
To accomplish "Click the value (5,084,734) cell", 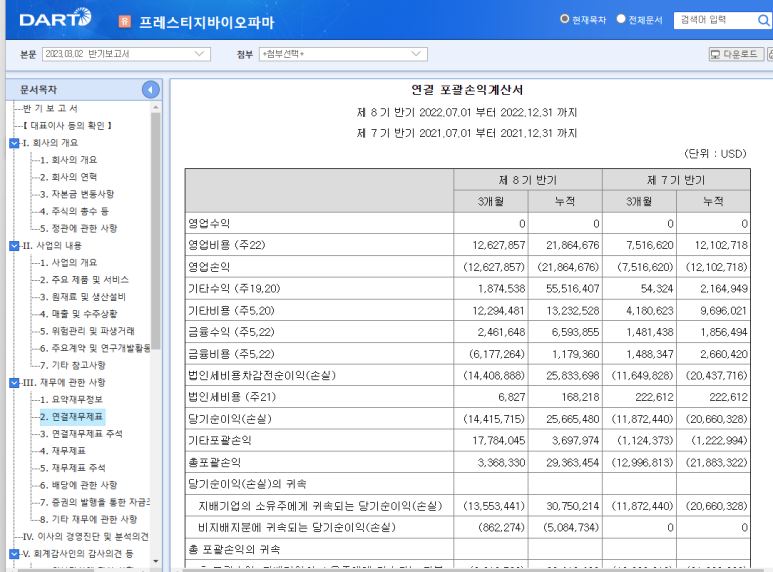I will click(x=565, y=528).
